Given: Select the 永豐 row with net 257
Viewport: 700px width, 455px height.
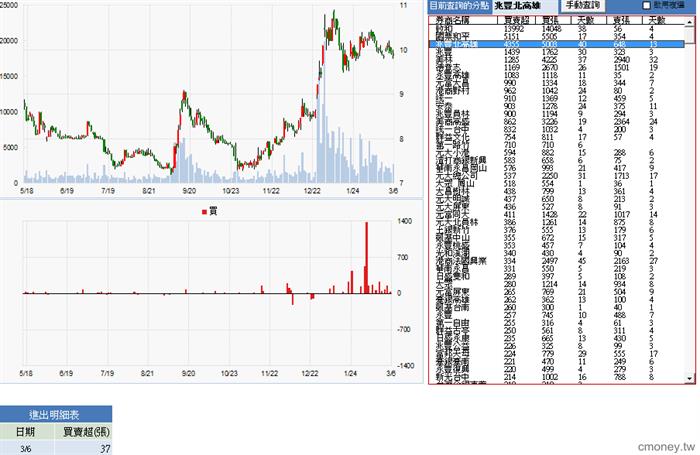Looking at the screenshot, I should (x=557, y=315).
